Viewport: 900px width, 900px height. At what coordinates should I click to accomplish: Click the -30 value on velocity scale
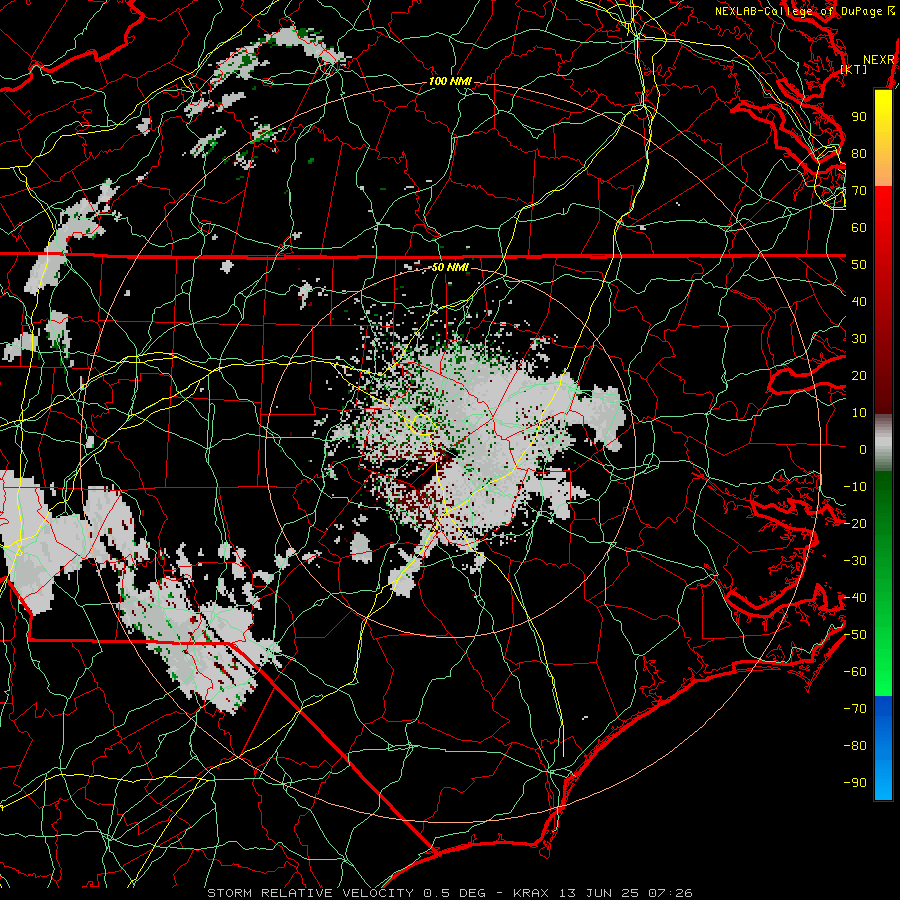855,561
